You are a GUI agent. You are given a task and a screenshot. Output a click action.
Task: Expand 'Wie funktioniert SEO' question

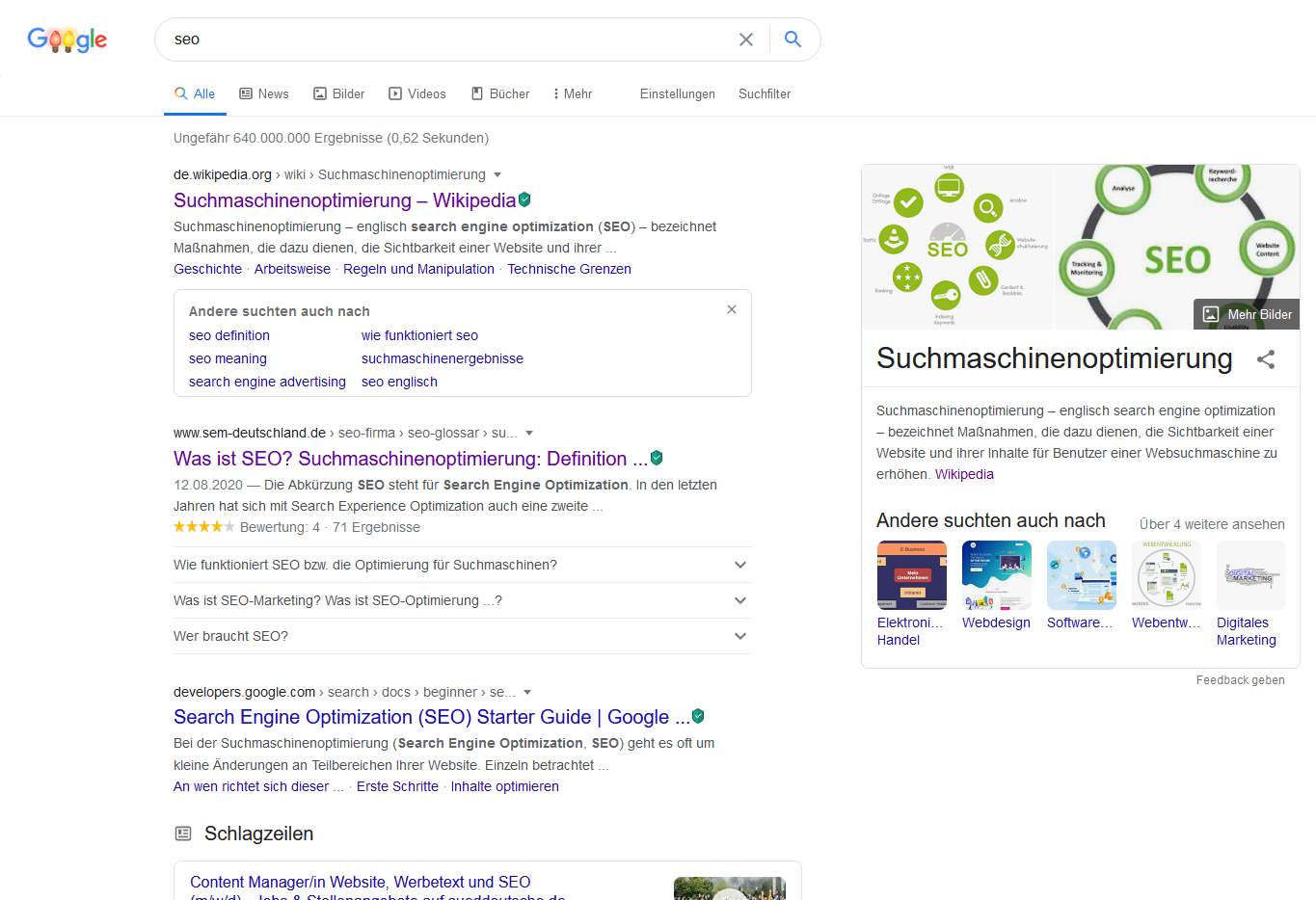pos(739,565)
